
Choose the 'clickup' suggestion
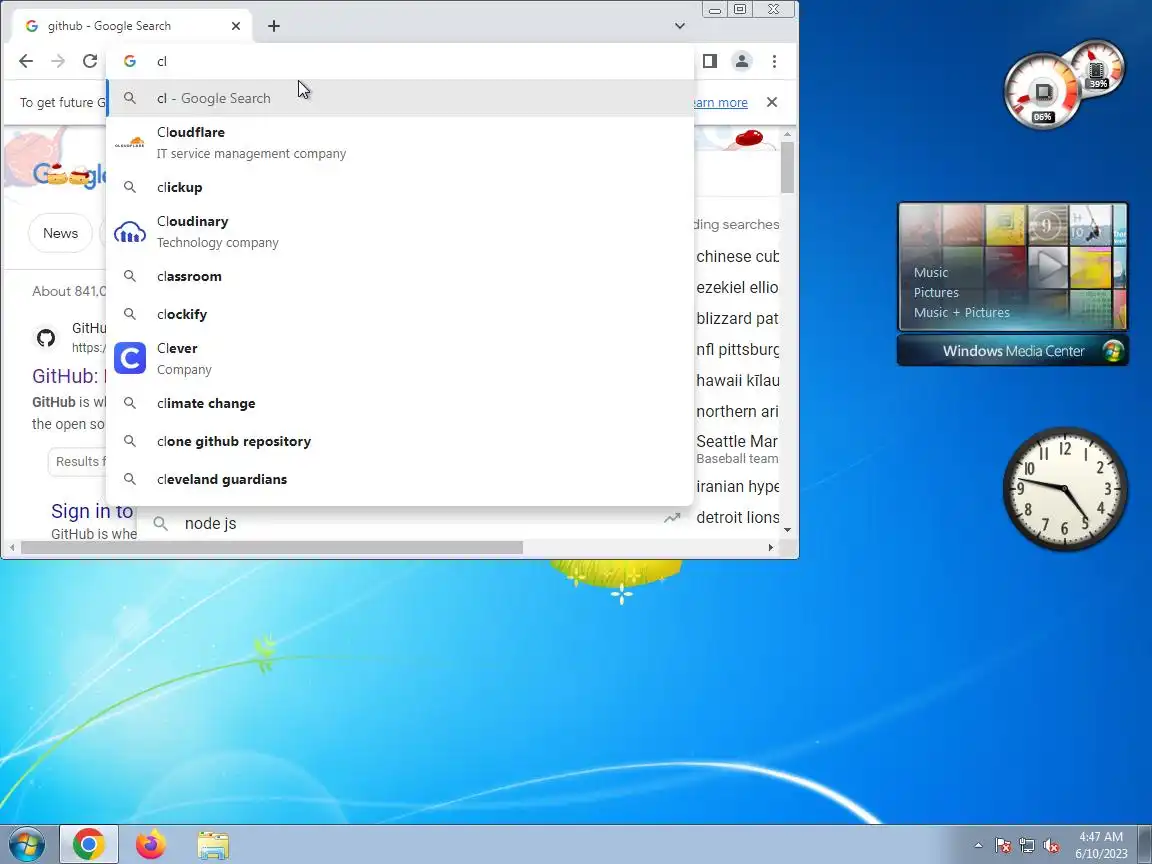click(400, 187)
